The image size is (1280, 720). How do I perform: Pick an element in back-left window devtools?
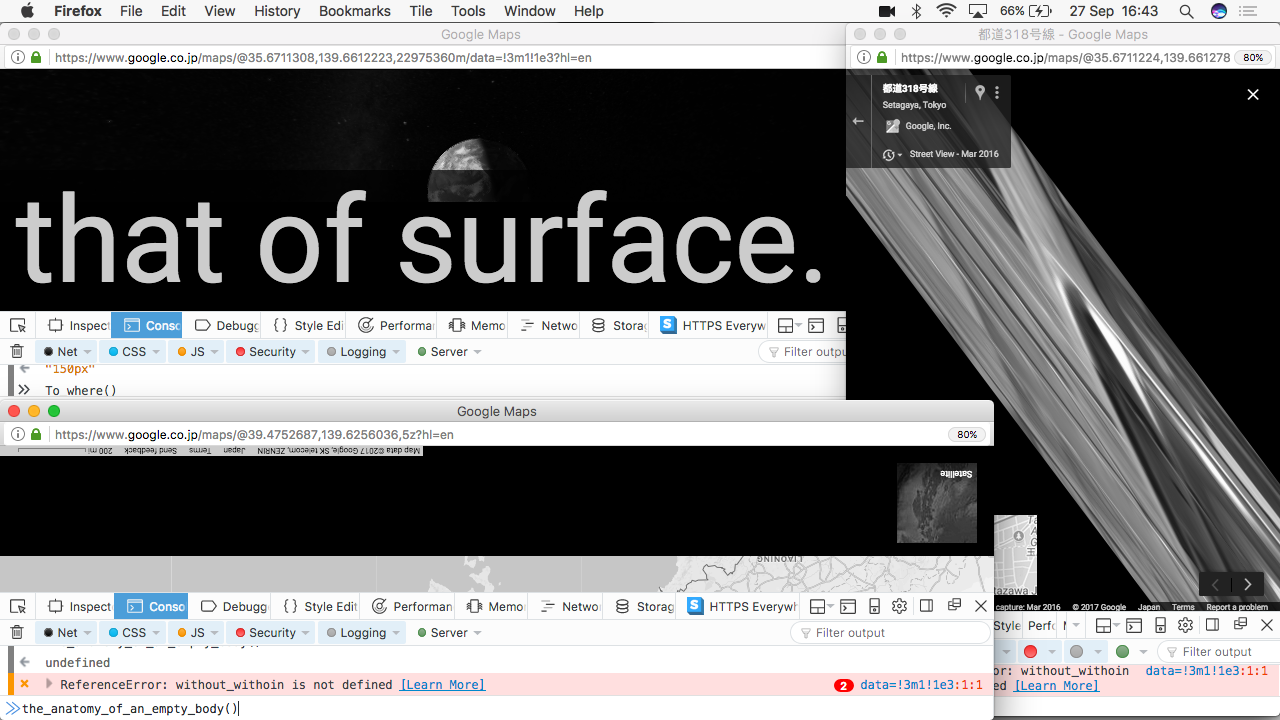click(x=17, y=325)
